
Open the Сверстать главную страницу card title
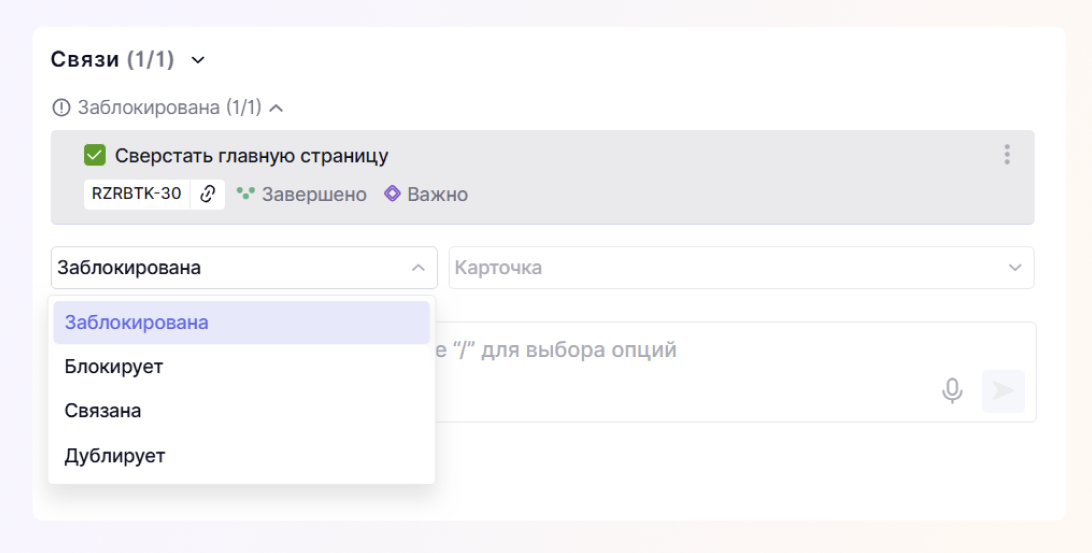[251, 155]
